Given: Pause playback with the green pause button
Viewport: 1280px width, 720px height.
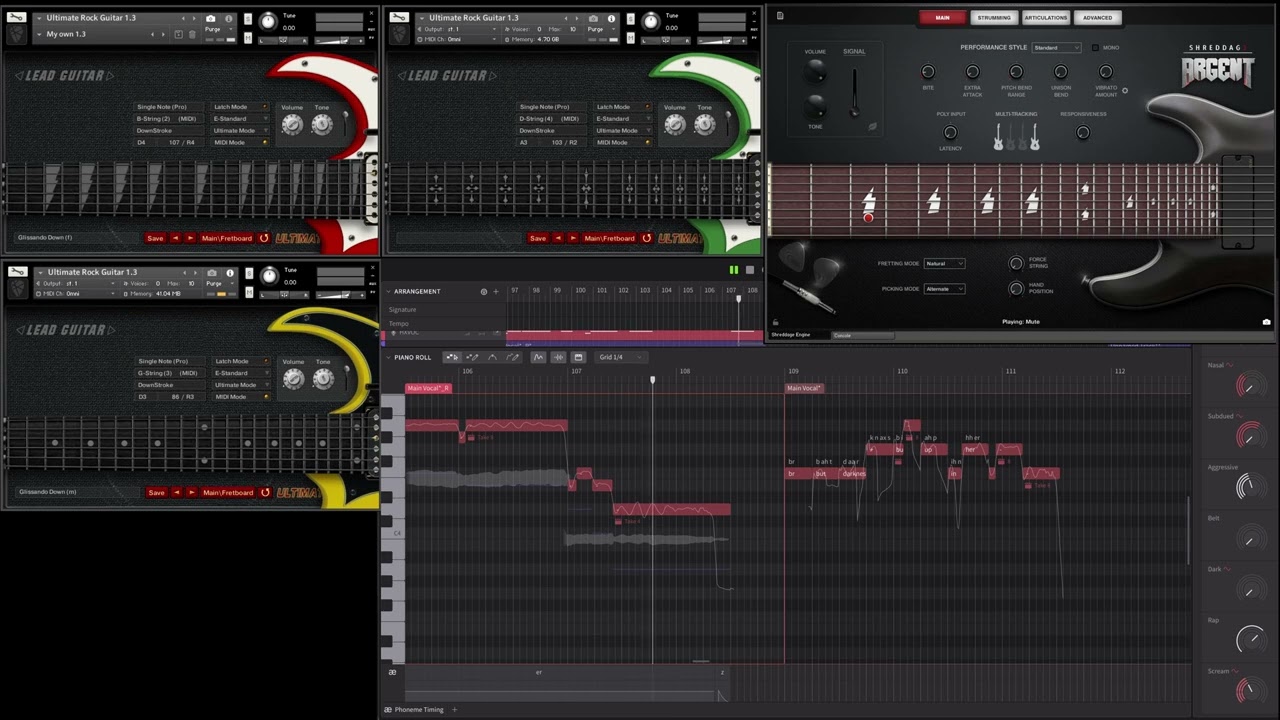Looking at the screenshot, I should click(x=733, y=270).
